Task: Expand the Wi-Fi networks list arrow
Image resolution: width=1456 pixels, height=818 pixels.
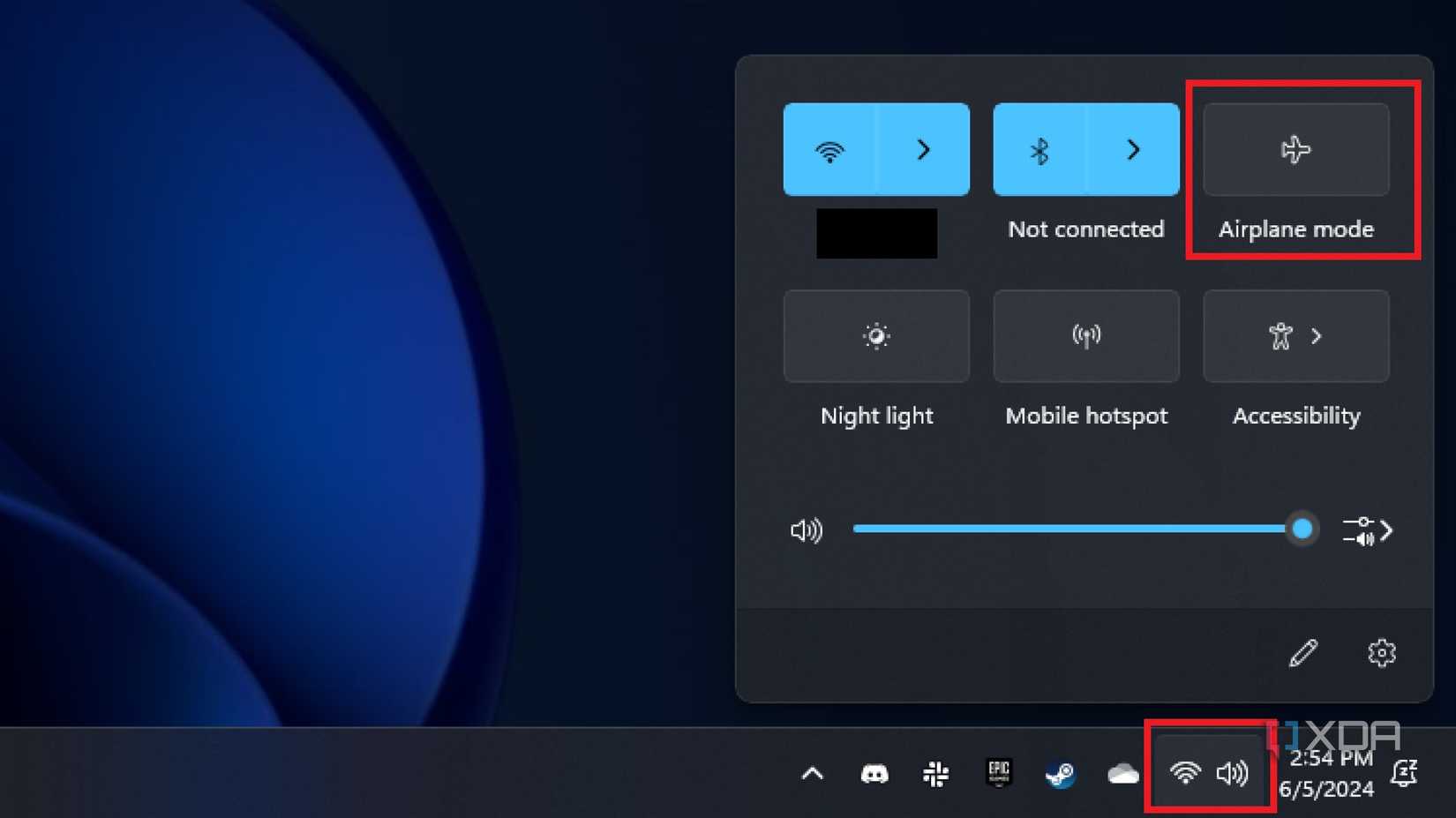Action: point(923,150)
